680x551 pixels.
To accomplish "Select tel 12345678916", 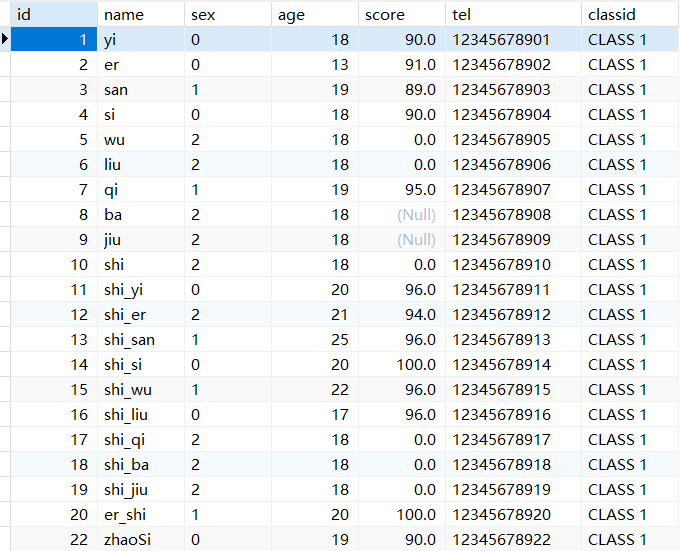I will point(513,414).
